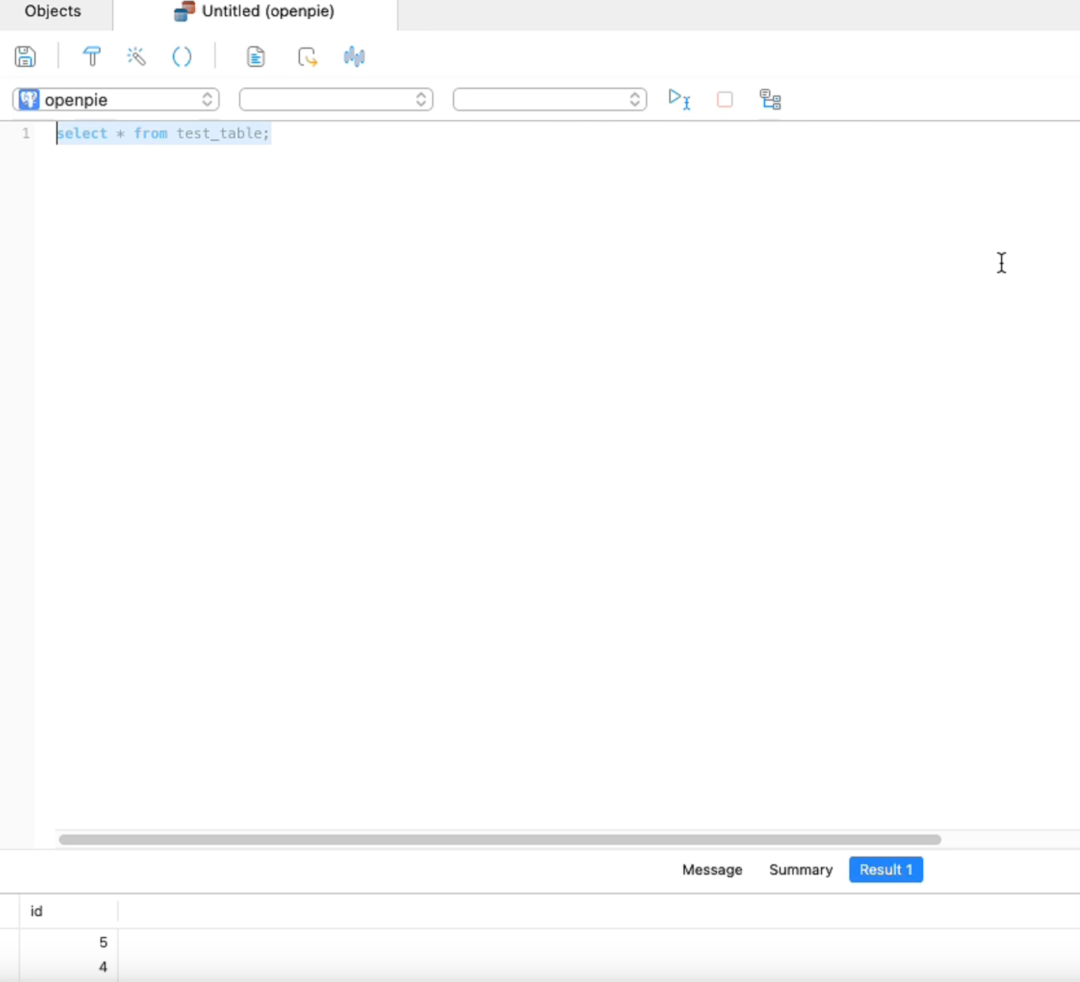Image resolution: width=1080 pixels, height=982 pixels.
Task: Open the chart bars icon in toolbar
Action: pos(354,56)
